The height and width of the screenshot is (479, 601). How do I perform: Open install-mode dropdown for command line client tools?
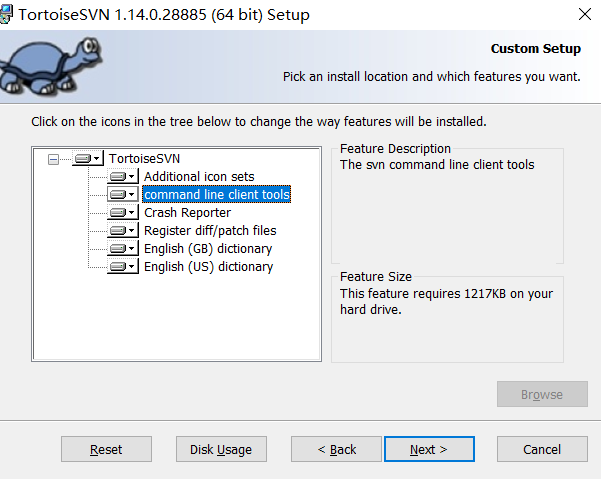coord(123,194)
